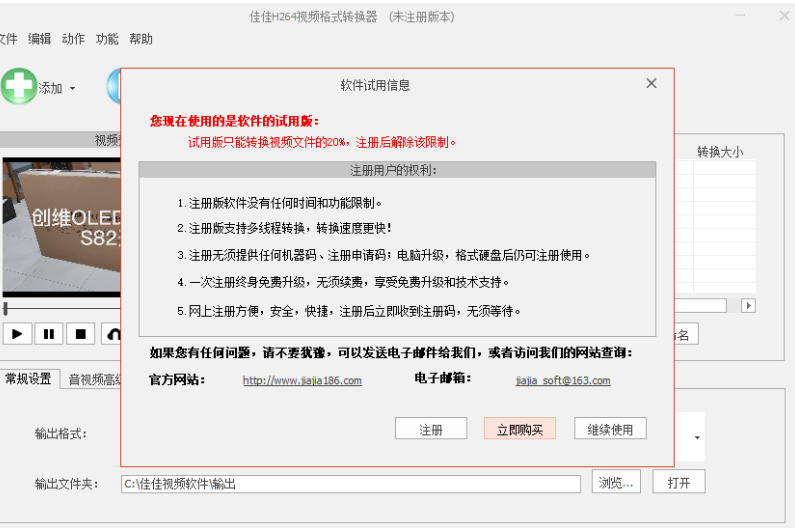Viewport: 795px width, 528px height.
Task: Click the jiajia_soft@163.com email link
Action: click(563, 380)
